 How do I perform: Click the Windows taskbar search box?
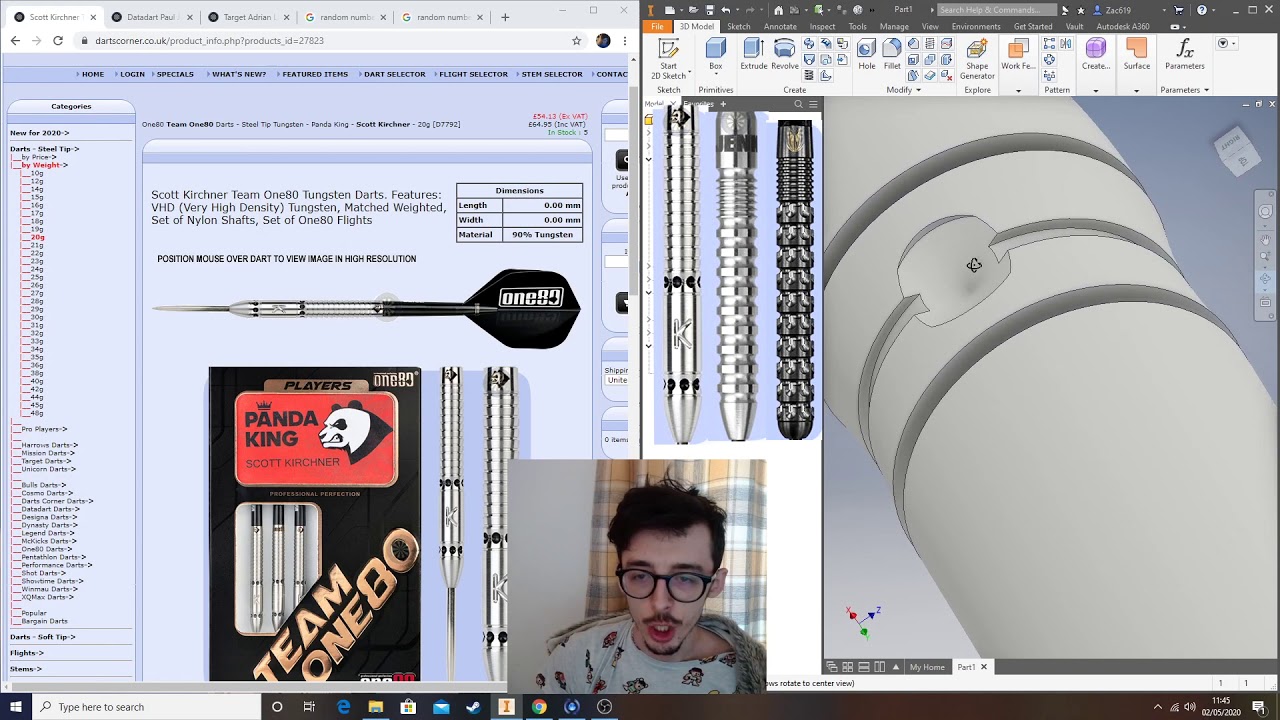[148, 707]
